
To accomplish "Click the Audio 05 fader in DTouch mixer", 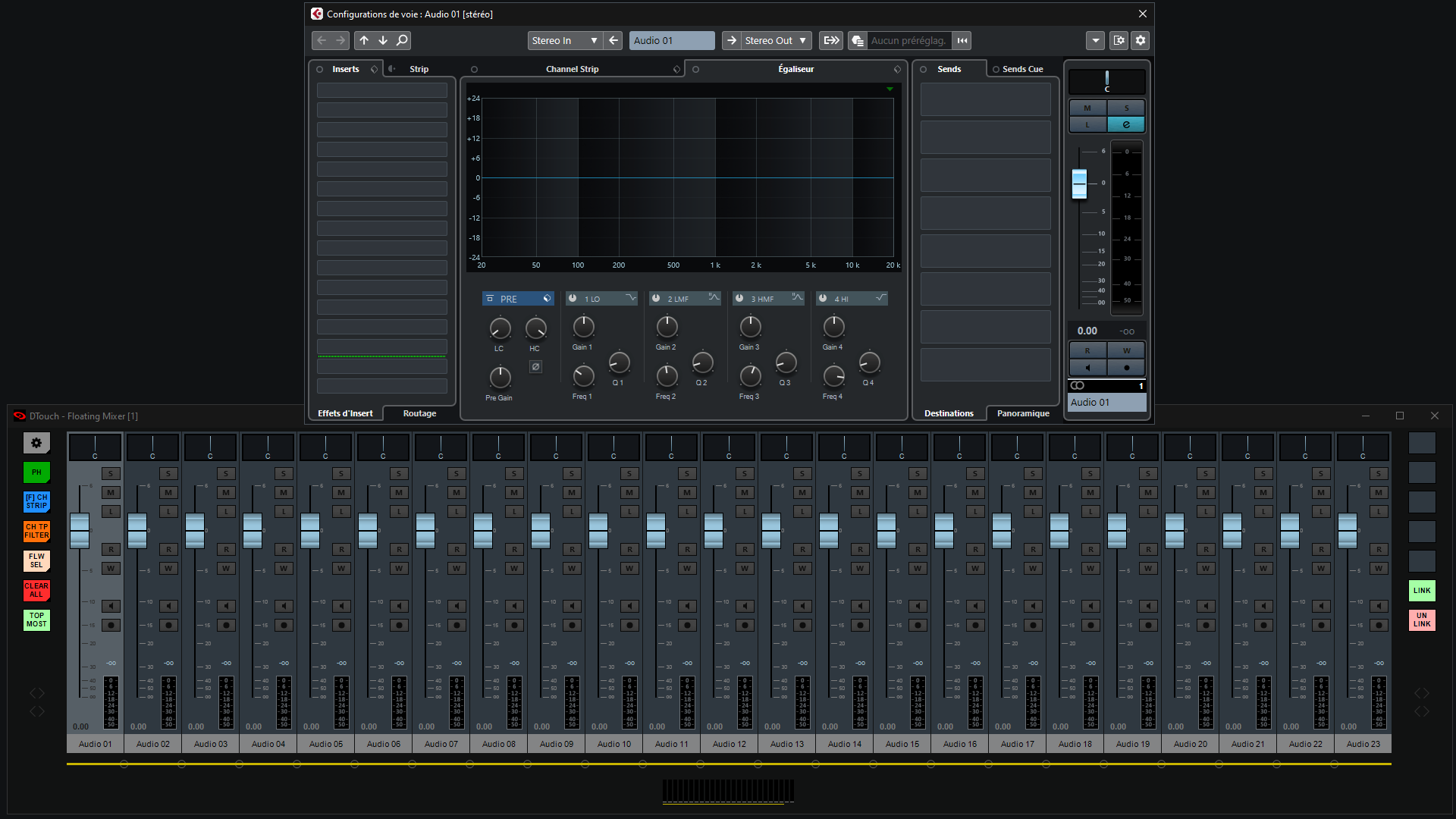I will click(310, 530).
